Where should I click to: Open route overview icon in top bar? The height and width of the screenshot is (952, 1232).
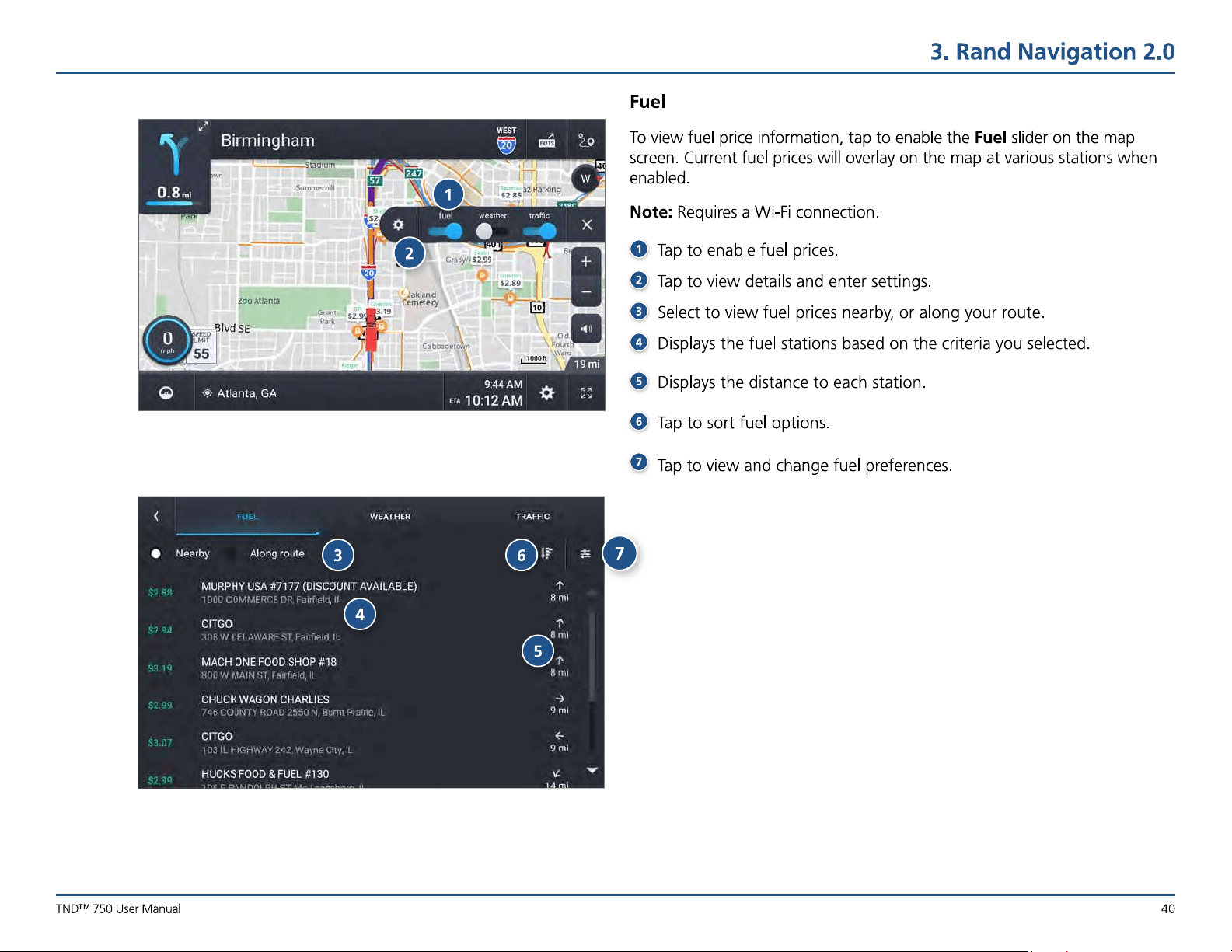pyautogui.click(x=586, y=141)
